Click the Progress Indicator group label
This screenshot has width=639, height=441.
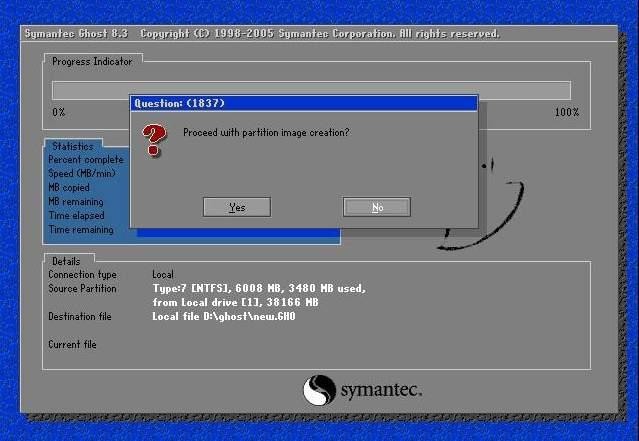(91, 61)
